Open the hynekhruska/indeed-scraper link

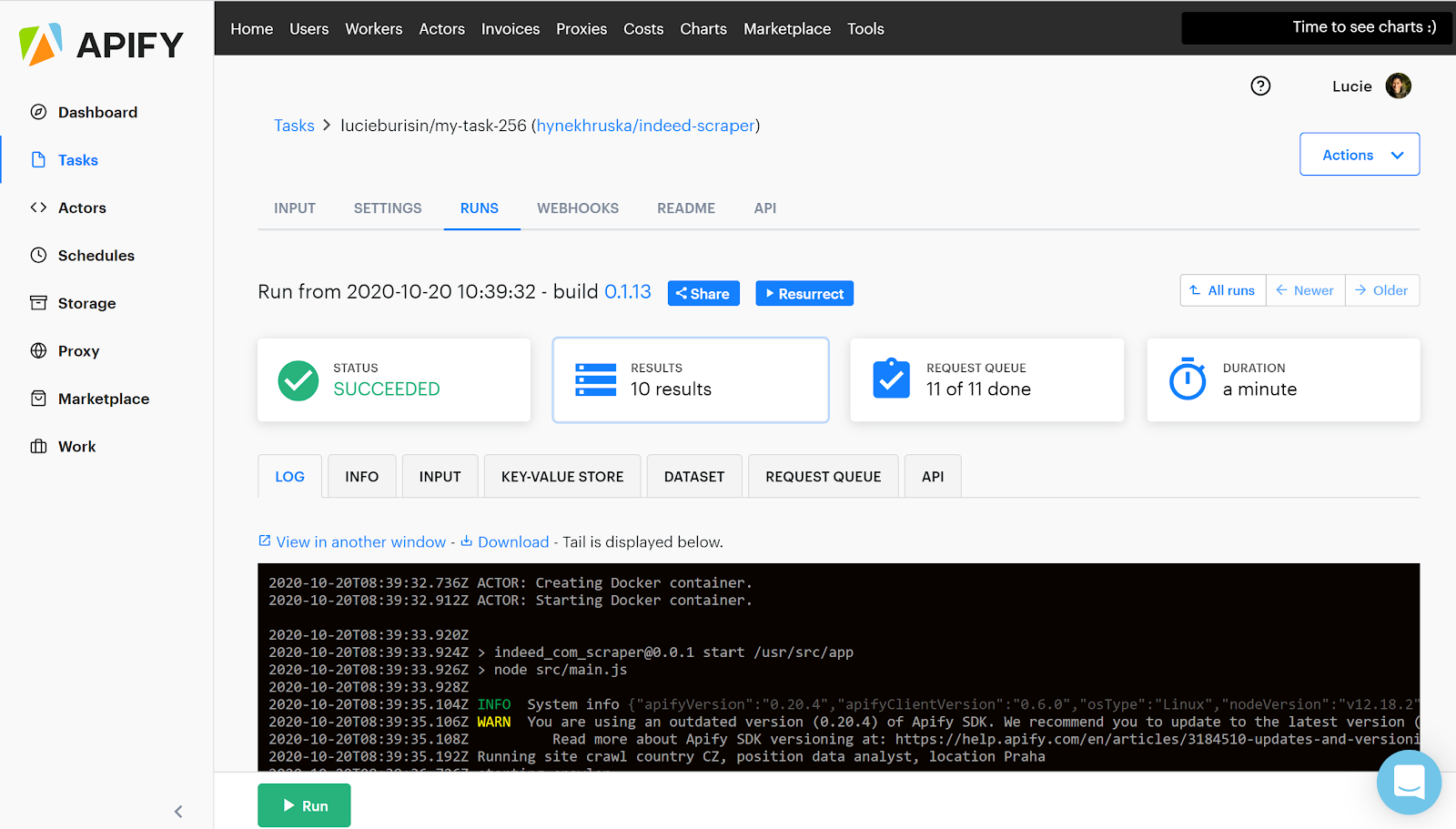tap(646, 126)
